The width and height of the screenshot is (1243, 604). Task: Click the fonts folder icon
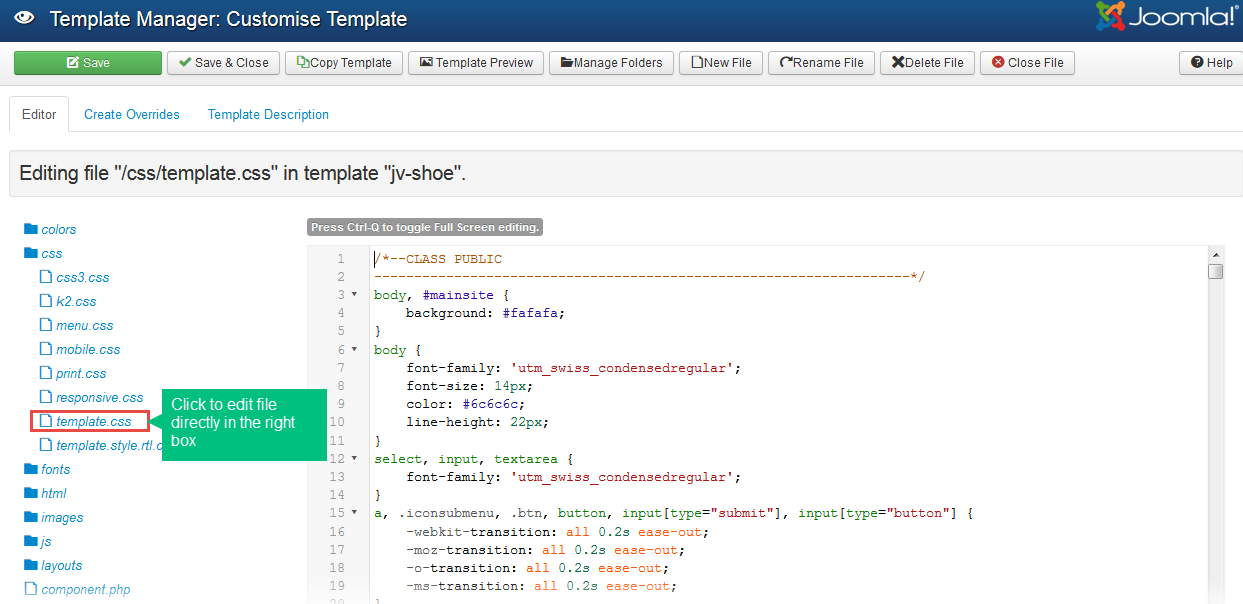[x=30, y=469]
